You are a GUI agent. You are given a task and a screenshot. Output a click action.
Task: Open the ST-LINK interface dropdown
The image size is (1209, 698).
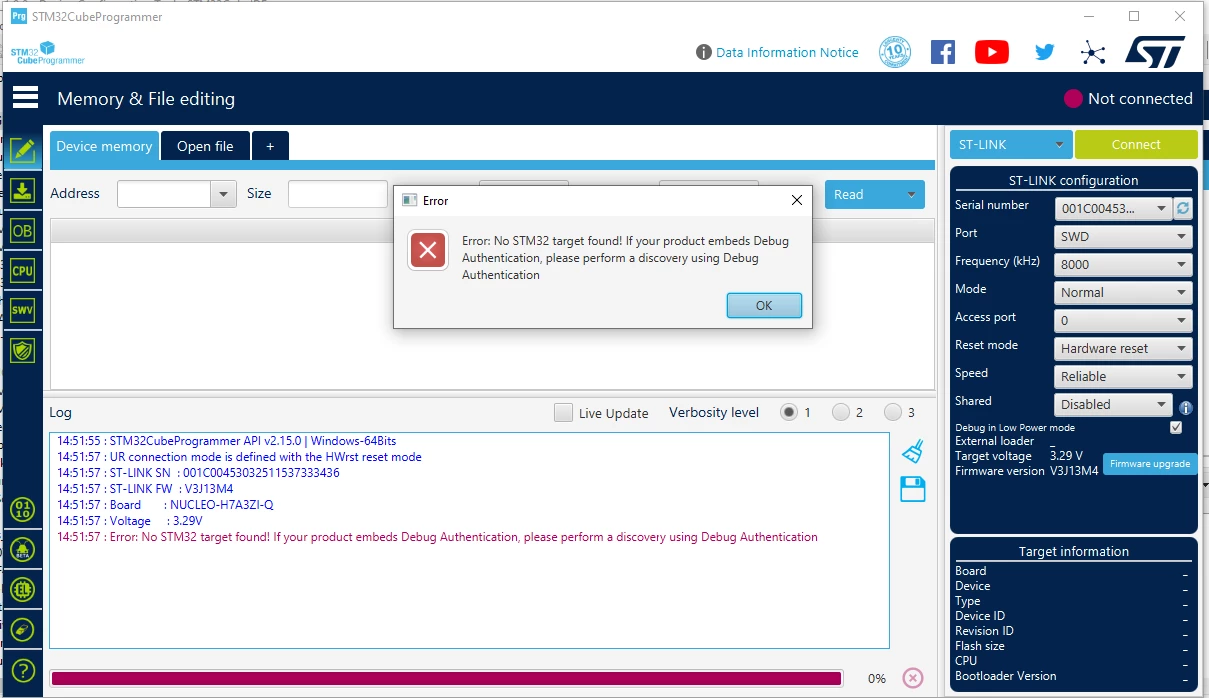[1011, 144]
